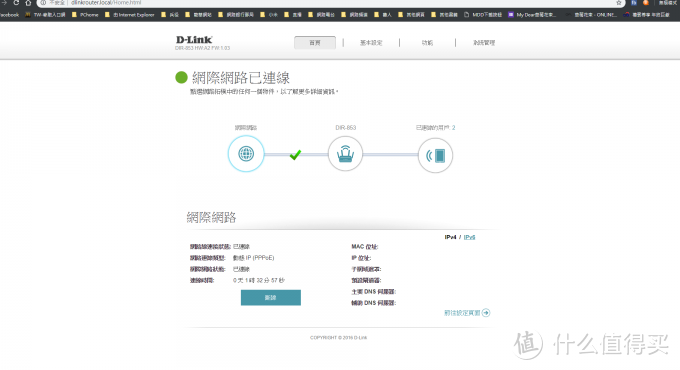680x370 pixels.
Task: Click the browser forward arrow
Action: tap(4, 3)
